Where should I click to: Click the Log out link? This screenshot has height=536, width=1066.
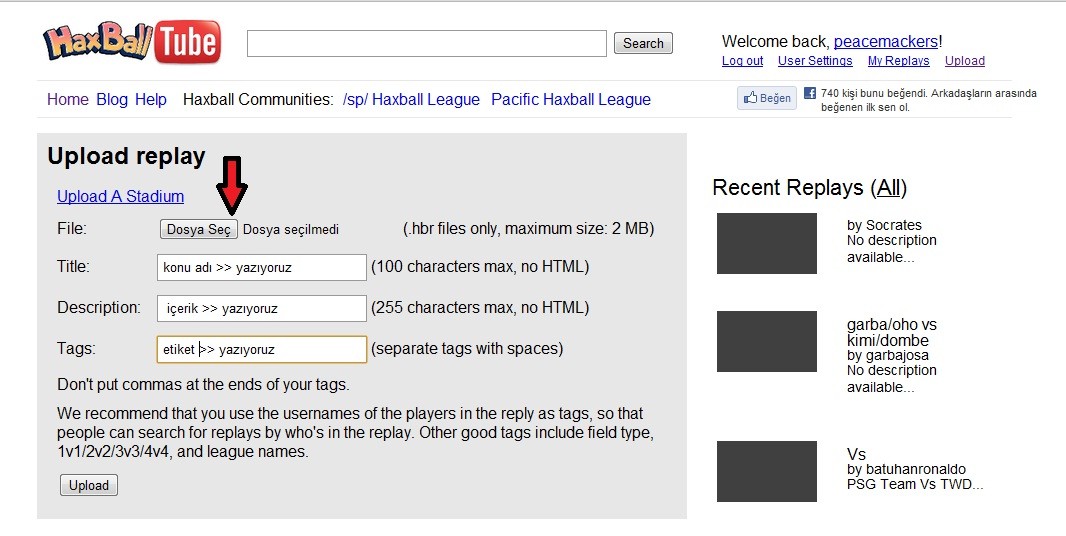coord(742,61)
